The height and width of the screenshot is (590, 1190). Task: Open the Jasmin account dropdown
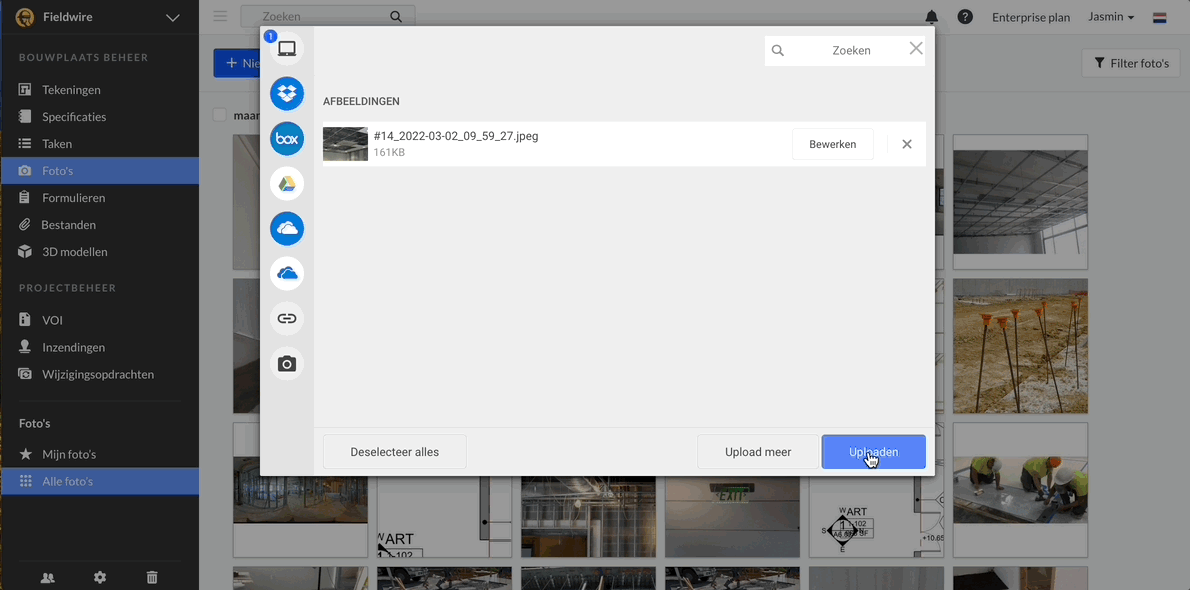pos(1110,16)
